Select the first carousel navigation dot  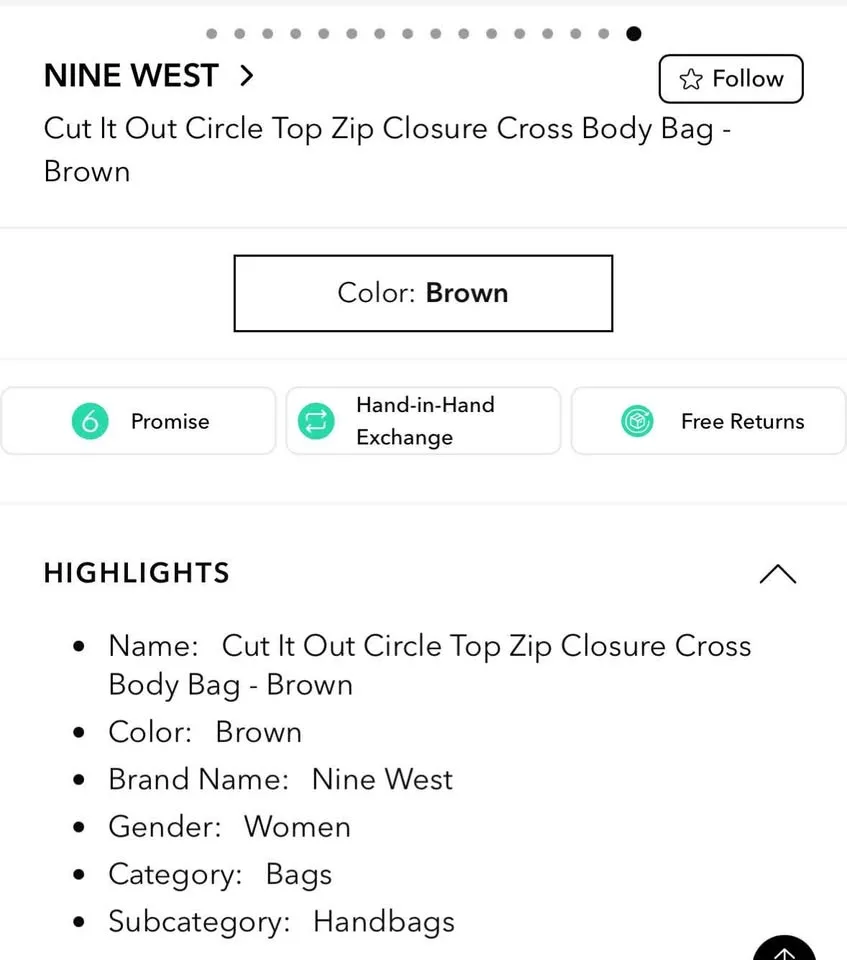pos(212,33)
